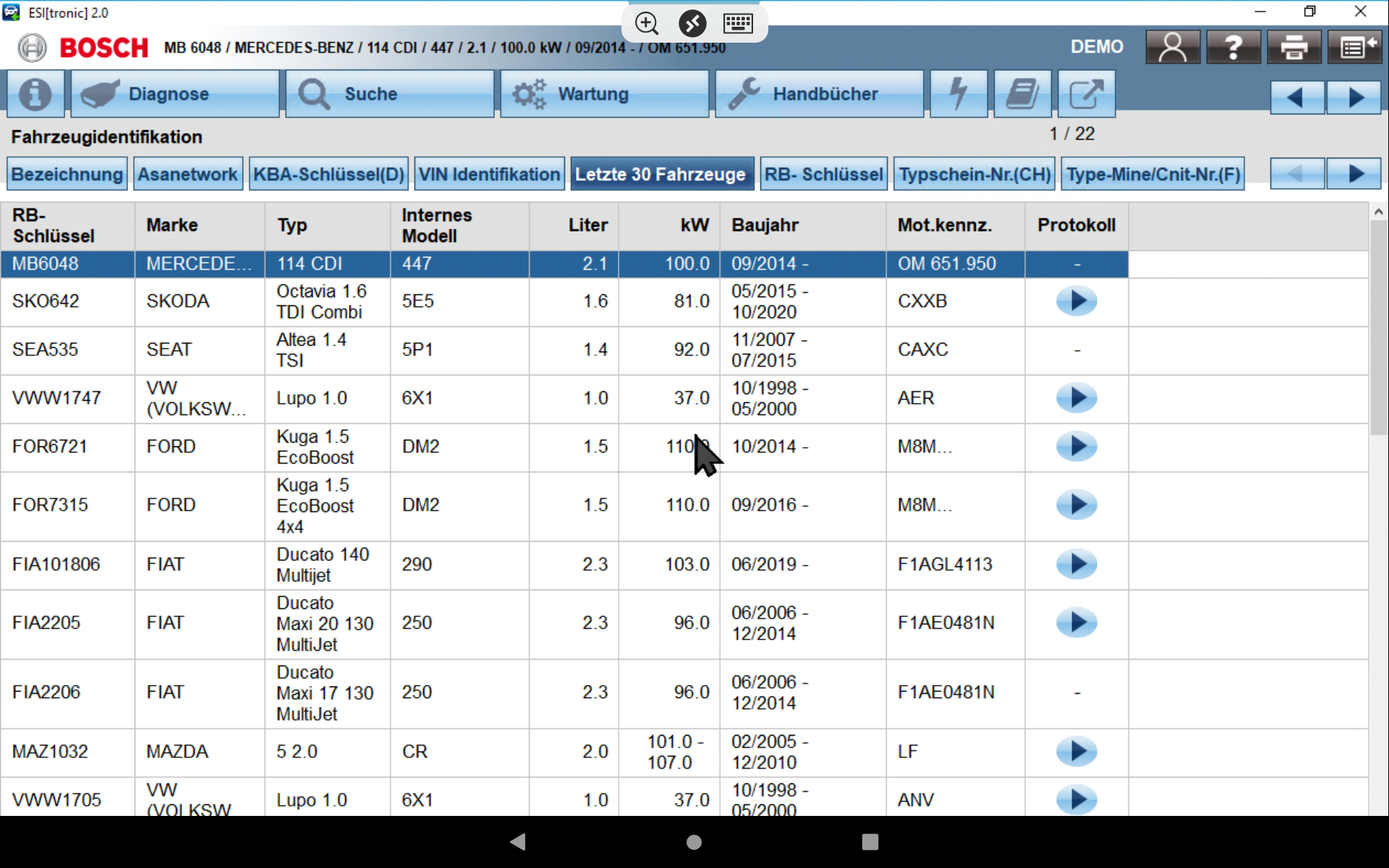Select the MB6048 vehicle row
This screenshot has width=1389, height=868.
tap(564, 265)
